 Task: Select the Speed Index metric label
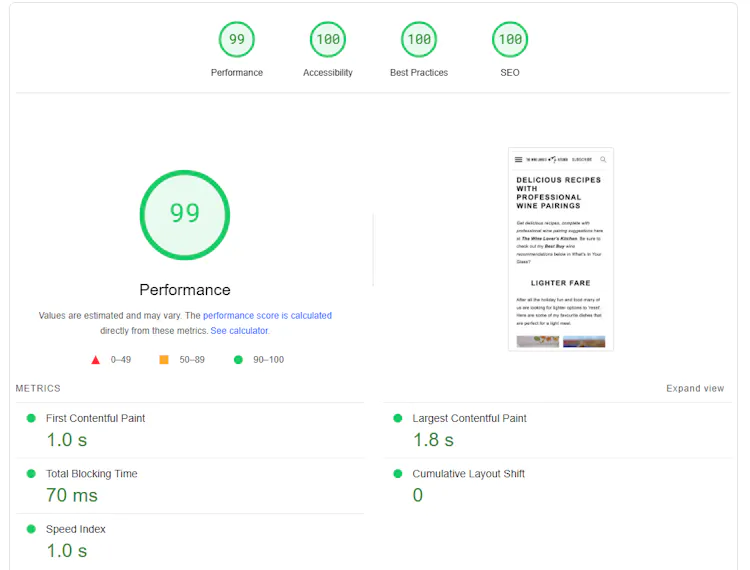[76, 529]
